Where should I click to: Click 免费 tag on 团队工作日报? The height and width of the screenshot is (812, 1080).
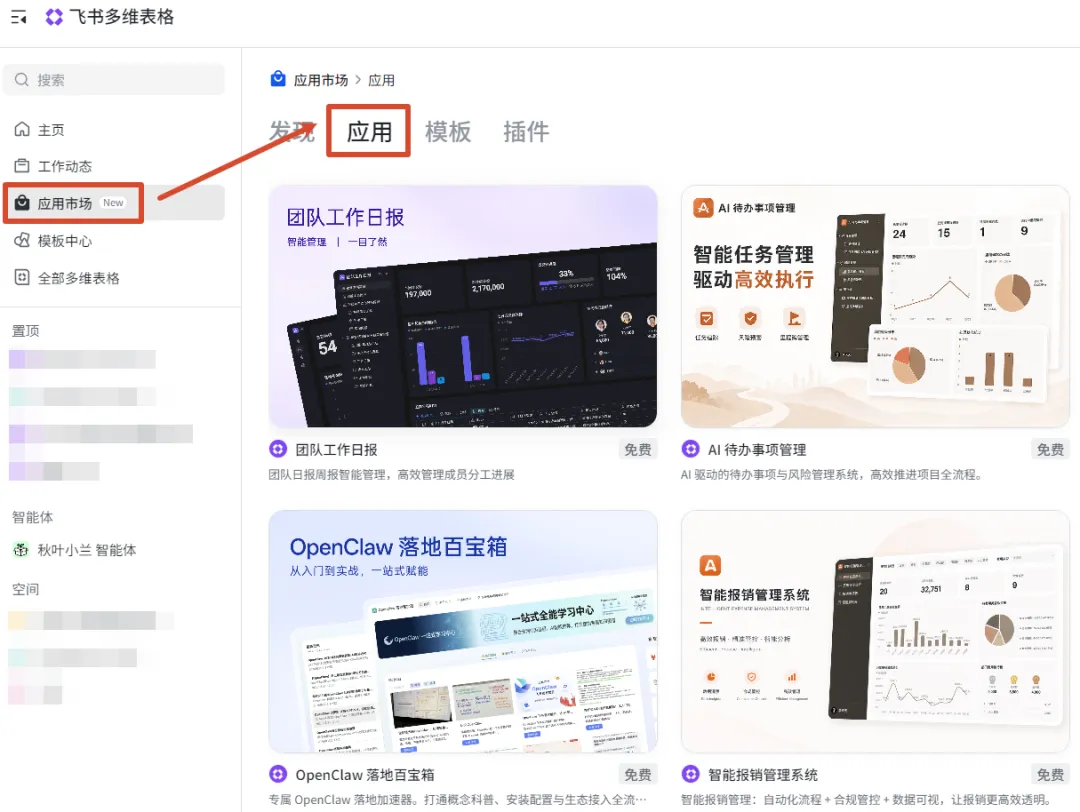(x=638, y=450)
